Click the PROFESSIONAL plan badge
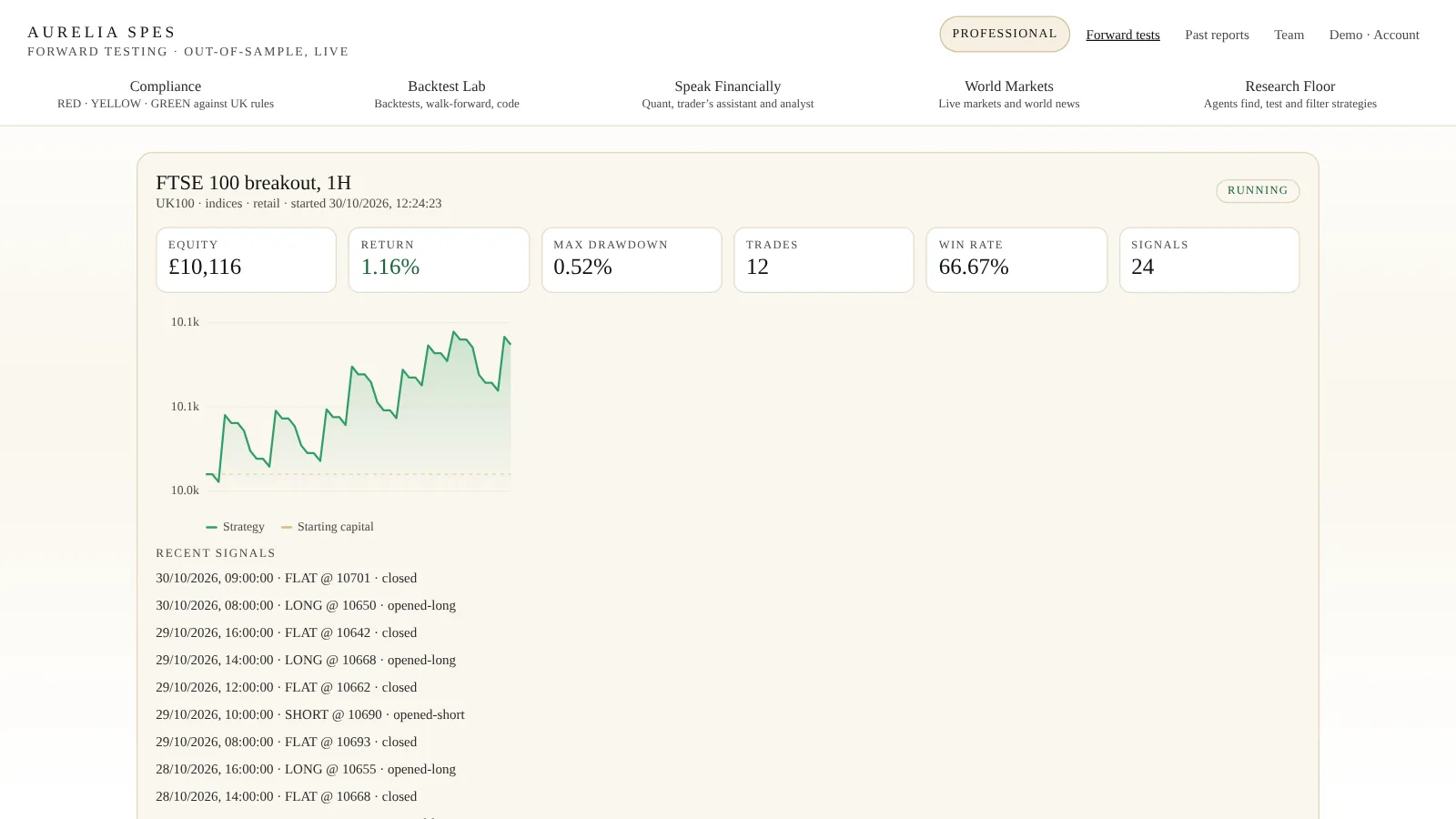 click(x=1005, y=34)
